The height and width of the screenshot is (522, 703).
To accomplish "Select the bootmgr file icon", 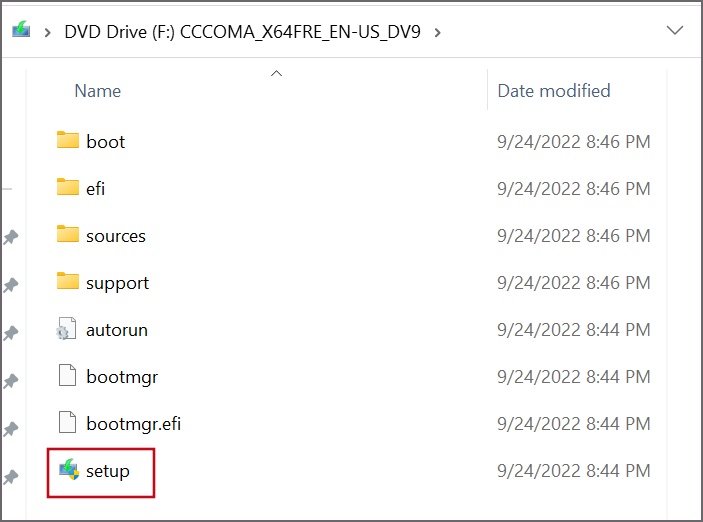I will 67,375.
